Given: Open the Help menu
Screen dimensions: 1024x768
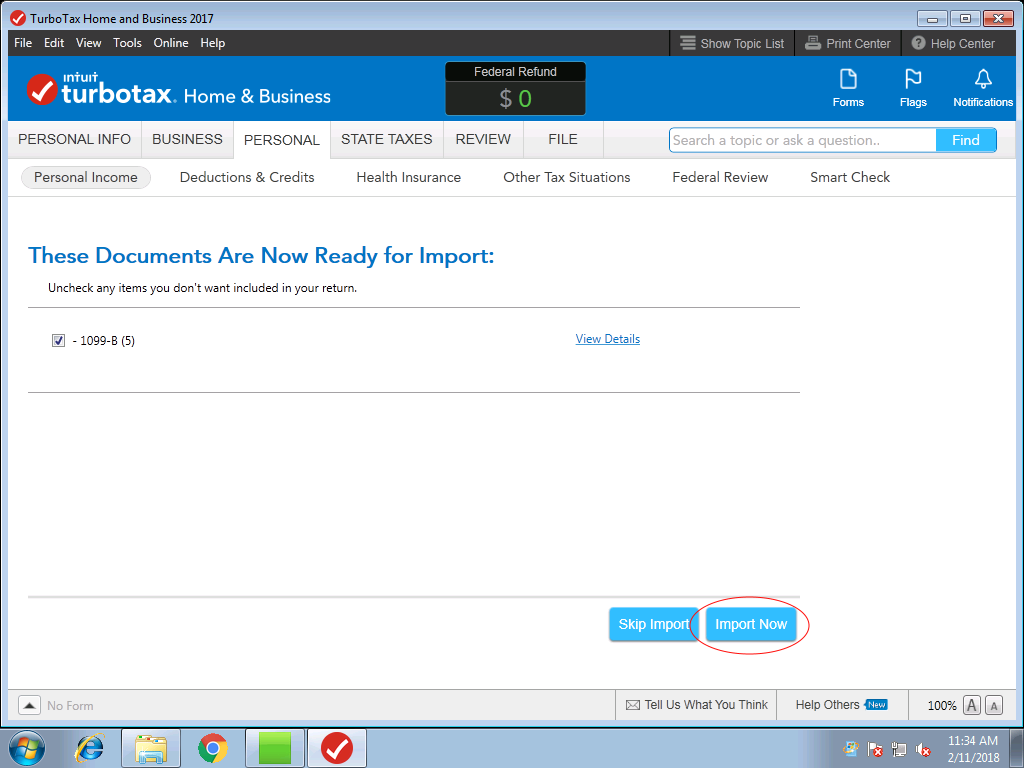Looking at the screenshot, I should 212,43.
